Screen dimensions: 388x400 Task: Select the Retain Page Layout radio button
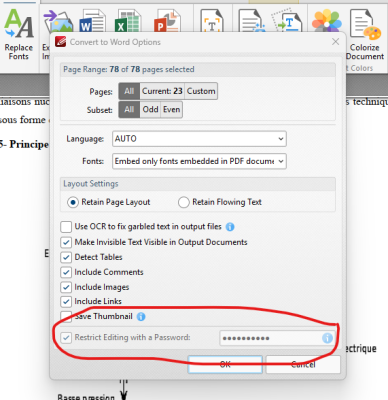[x=73, y=202]
